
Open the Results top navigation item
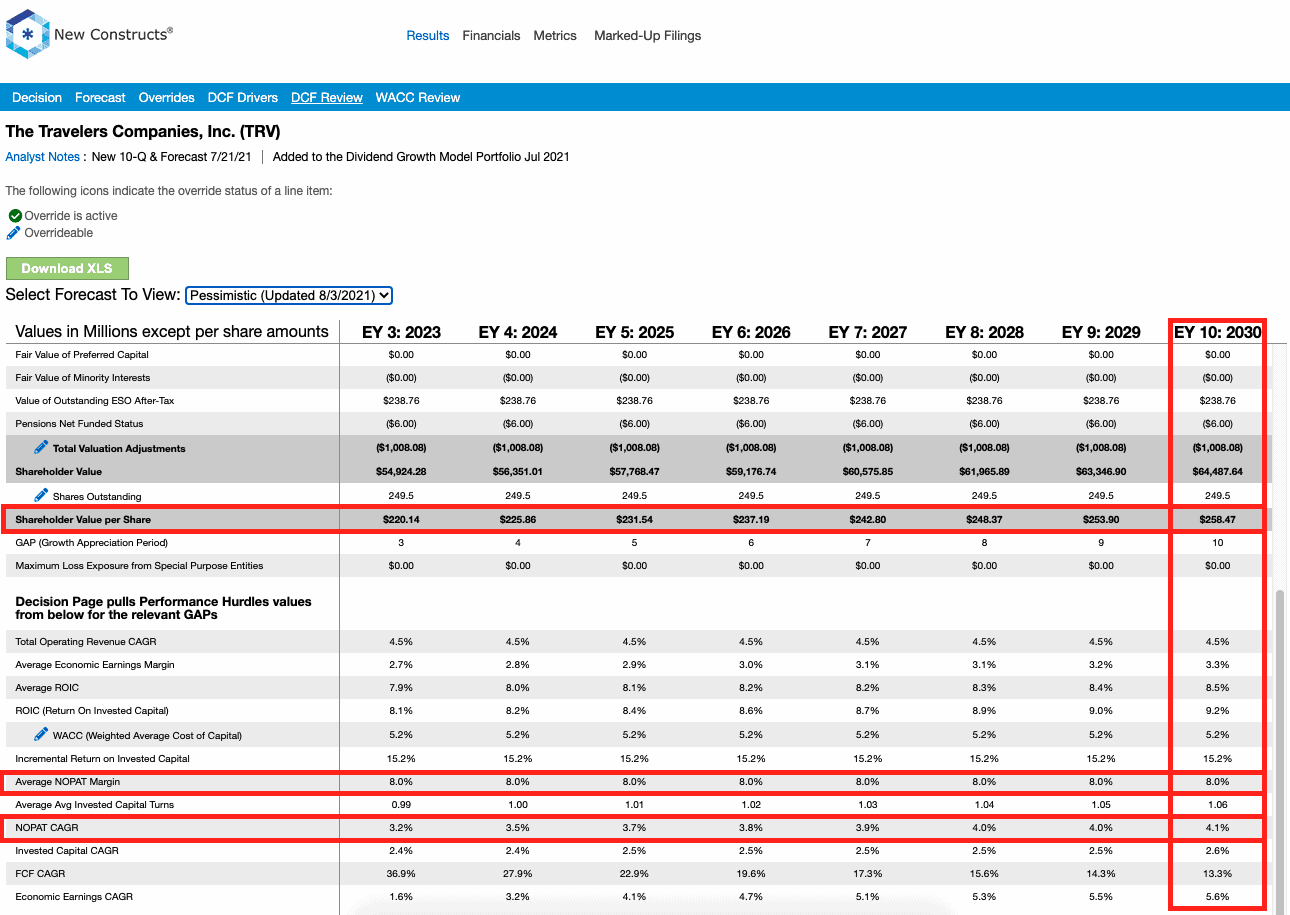pos(428,35)
